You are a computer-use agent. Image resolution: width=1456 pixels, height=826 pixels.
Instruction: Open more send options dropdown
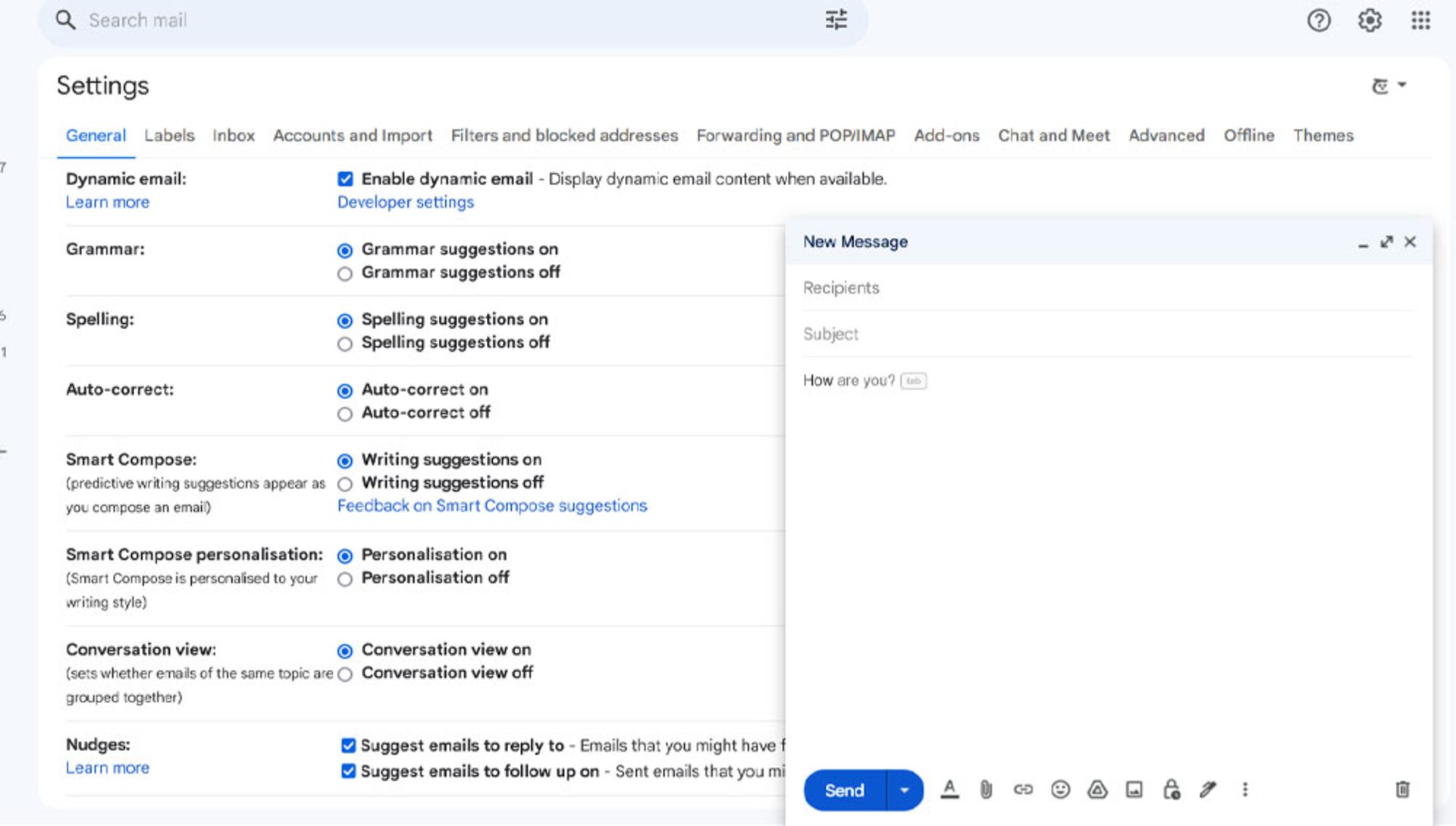905,790
